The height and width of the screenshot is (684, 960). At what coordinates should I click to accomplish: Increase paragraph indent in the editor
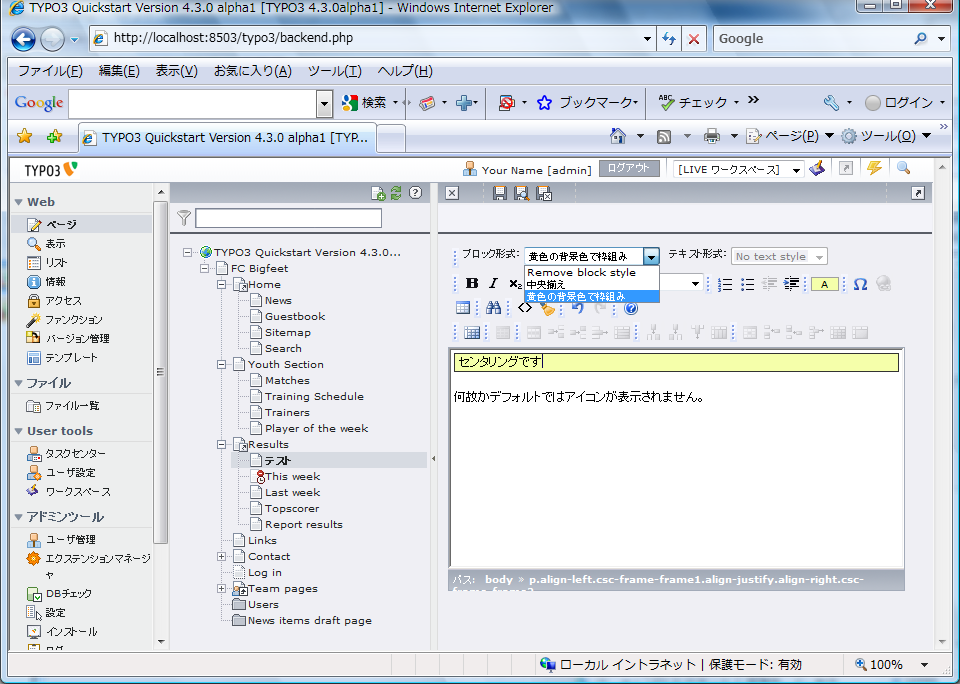click(791, 284)
